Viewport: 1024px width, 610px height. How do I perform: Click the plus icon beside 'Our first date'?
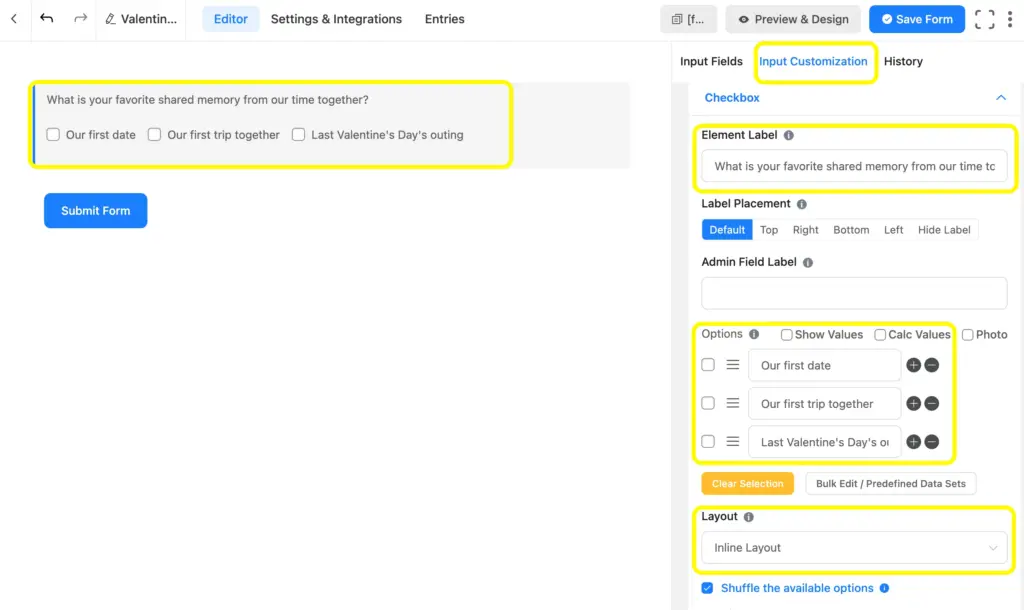tap(913, 365)
